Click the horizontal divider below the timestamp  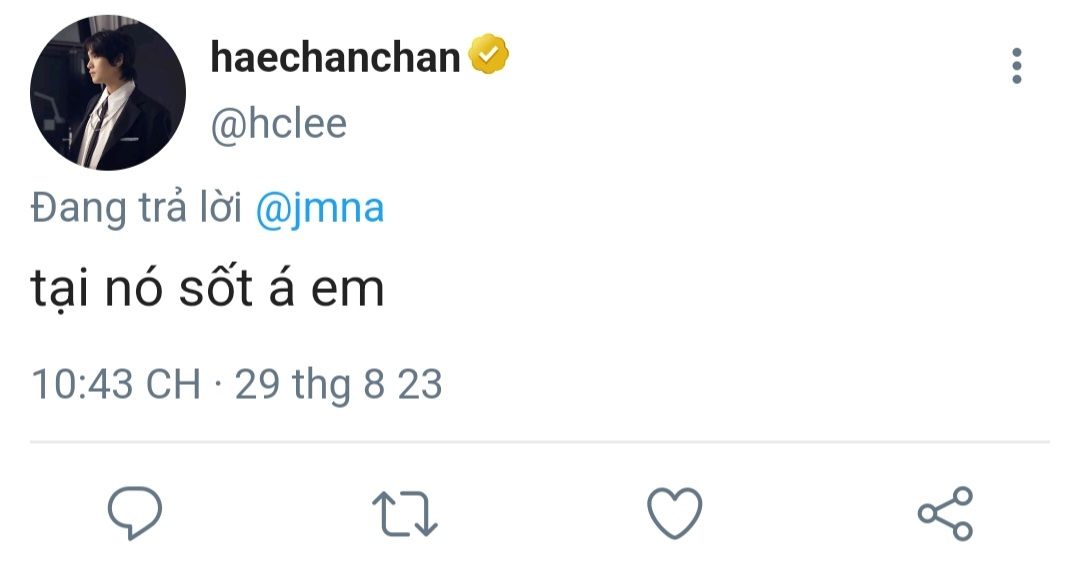point(540,442)
